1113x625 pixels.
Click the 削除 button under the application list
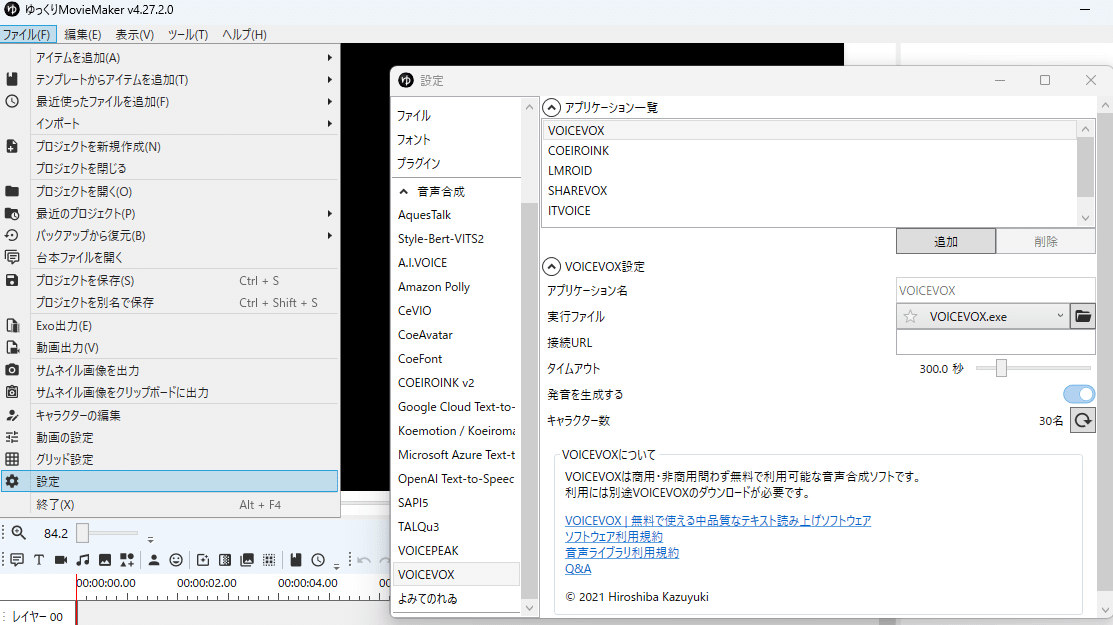point(1046,241)
